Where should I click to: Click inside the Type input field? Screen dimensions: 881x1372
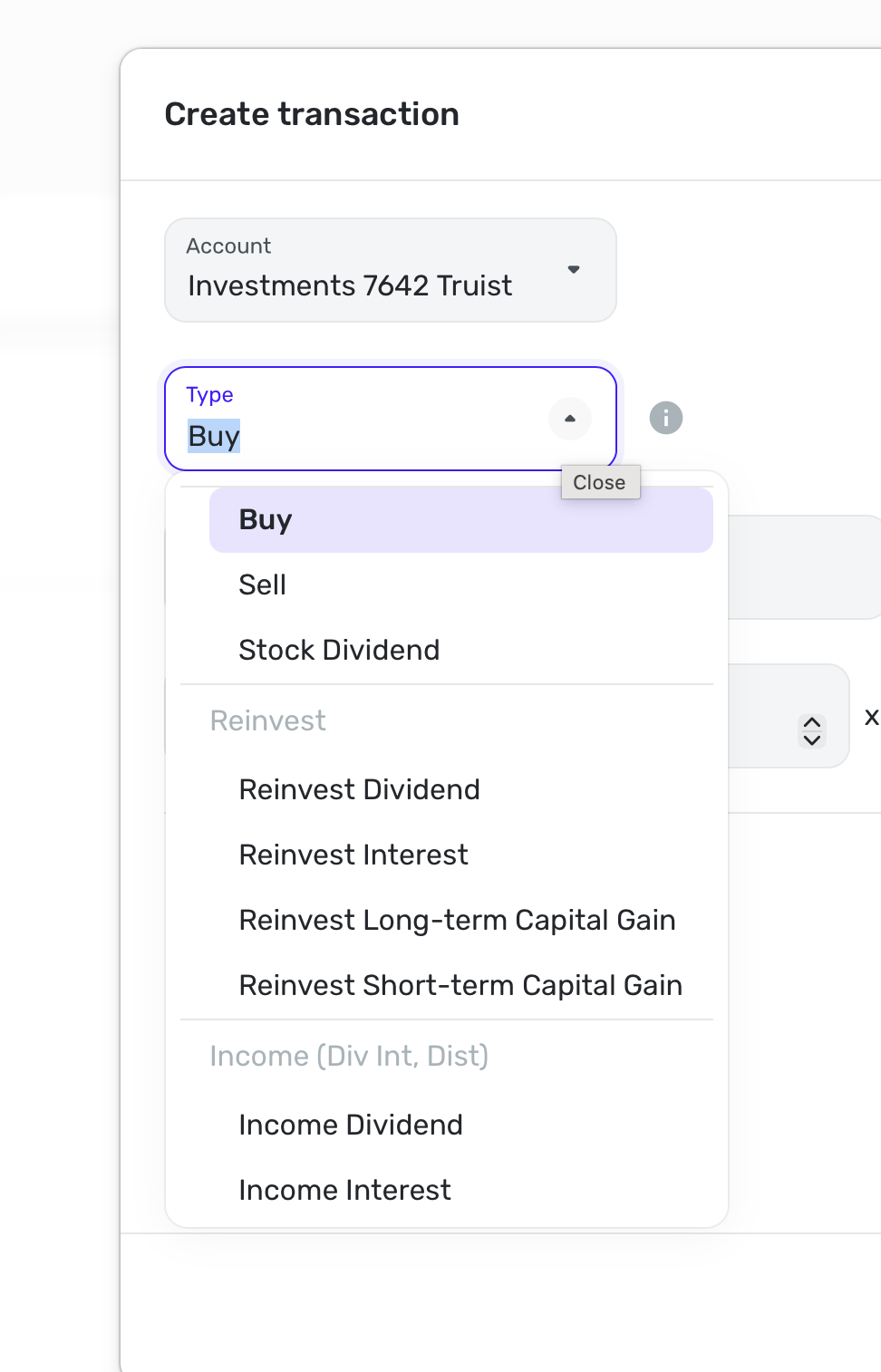click(363, 436)
